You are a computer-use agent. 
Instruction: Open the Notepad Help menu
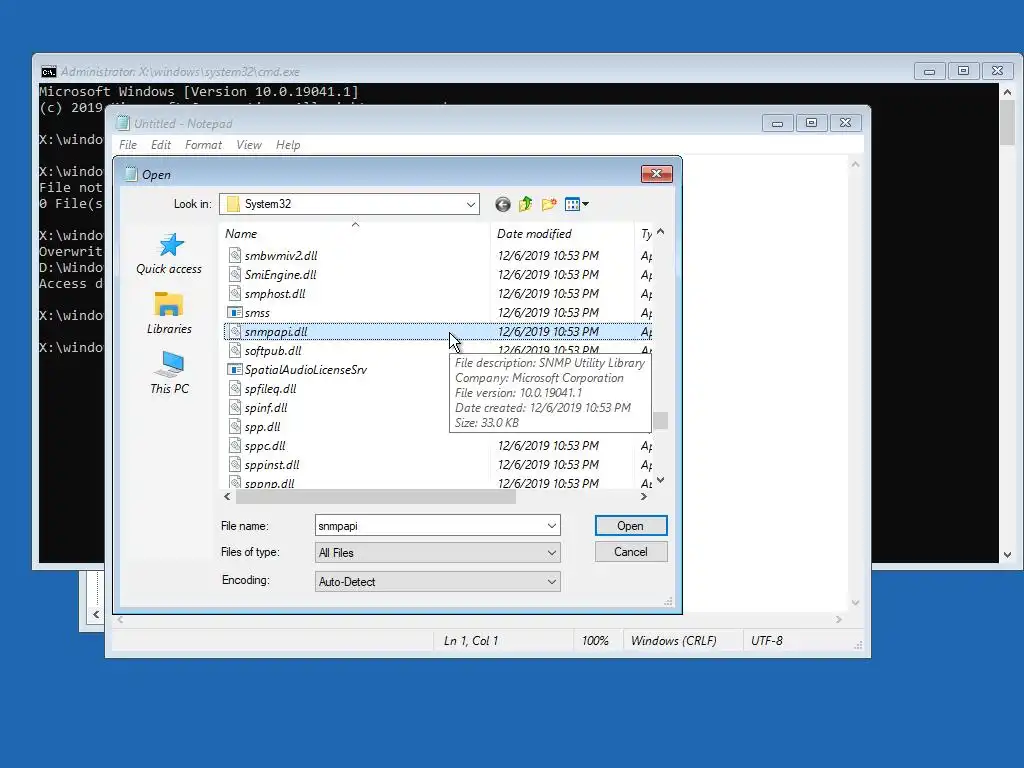(x=288, y=145)
